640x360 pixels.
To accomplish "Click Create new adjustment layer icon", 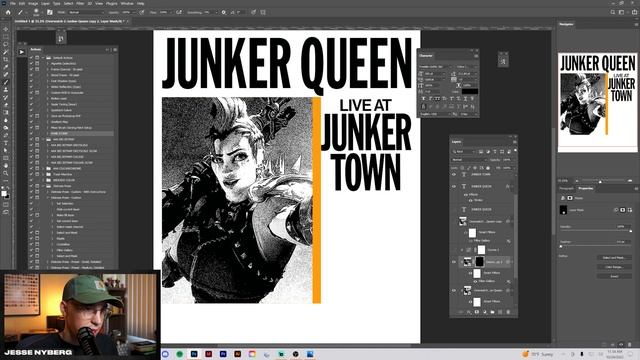I will click(484, 312).
